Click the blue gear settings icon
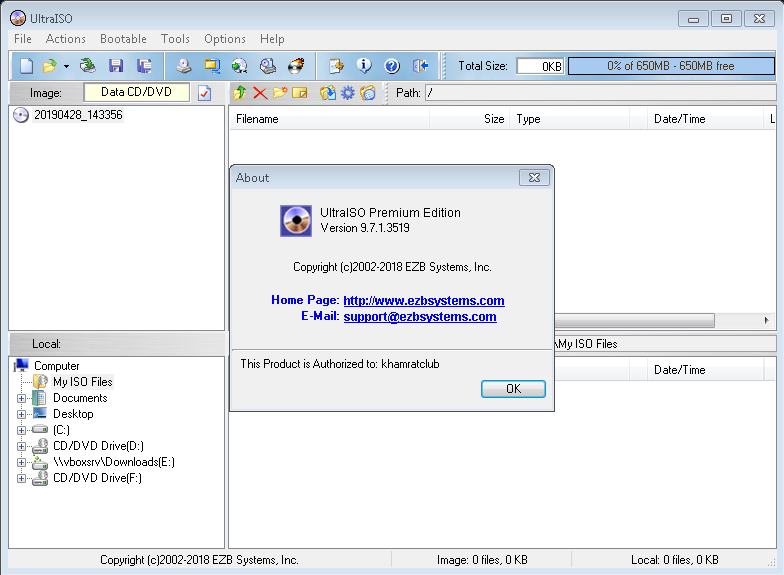Viewport: 784px width, 575px height. click(348, 92)
